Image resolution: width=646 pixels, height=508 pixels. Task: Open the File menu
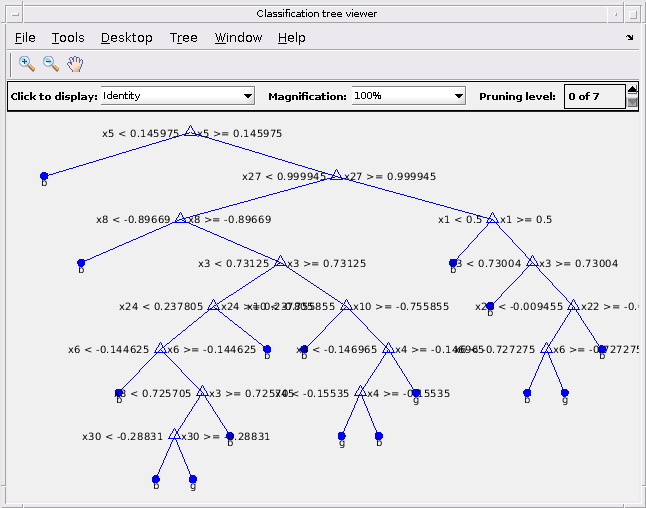25,37
